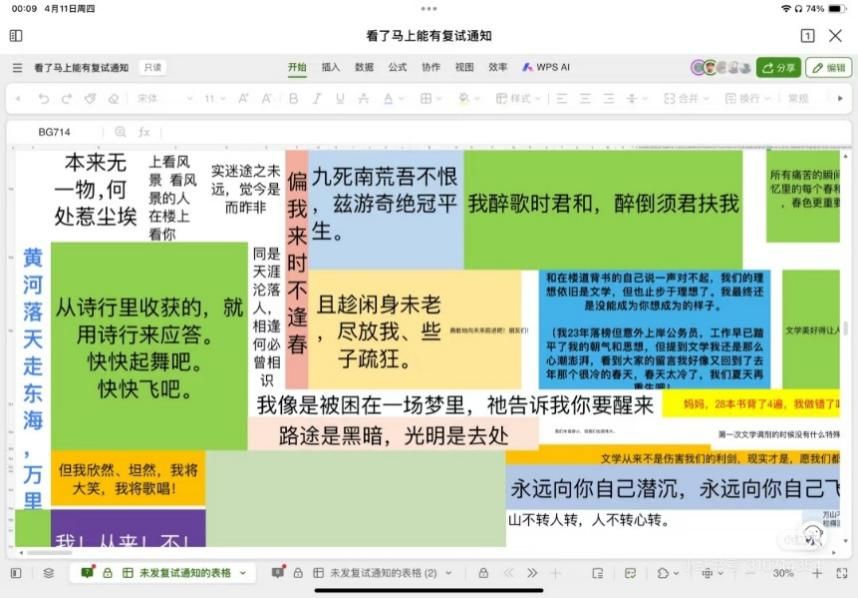Click the format painter icon
Image resolution: width=858 pixels, height=598 pixels.
click(x=90, y=99)
